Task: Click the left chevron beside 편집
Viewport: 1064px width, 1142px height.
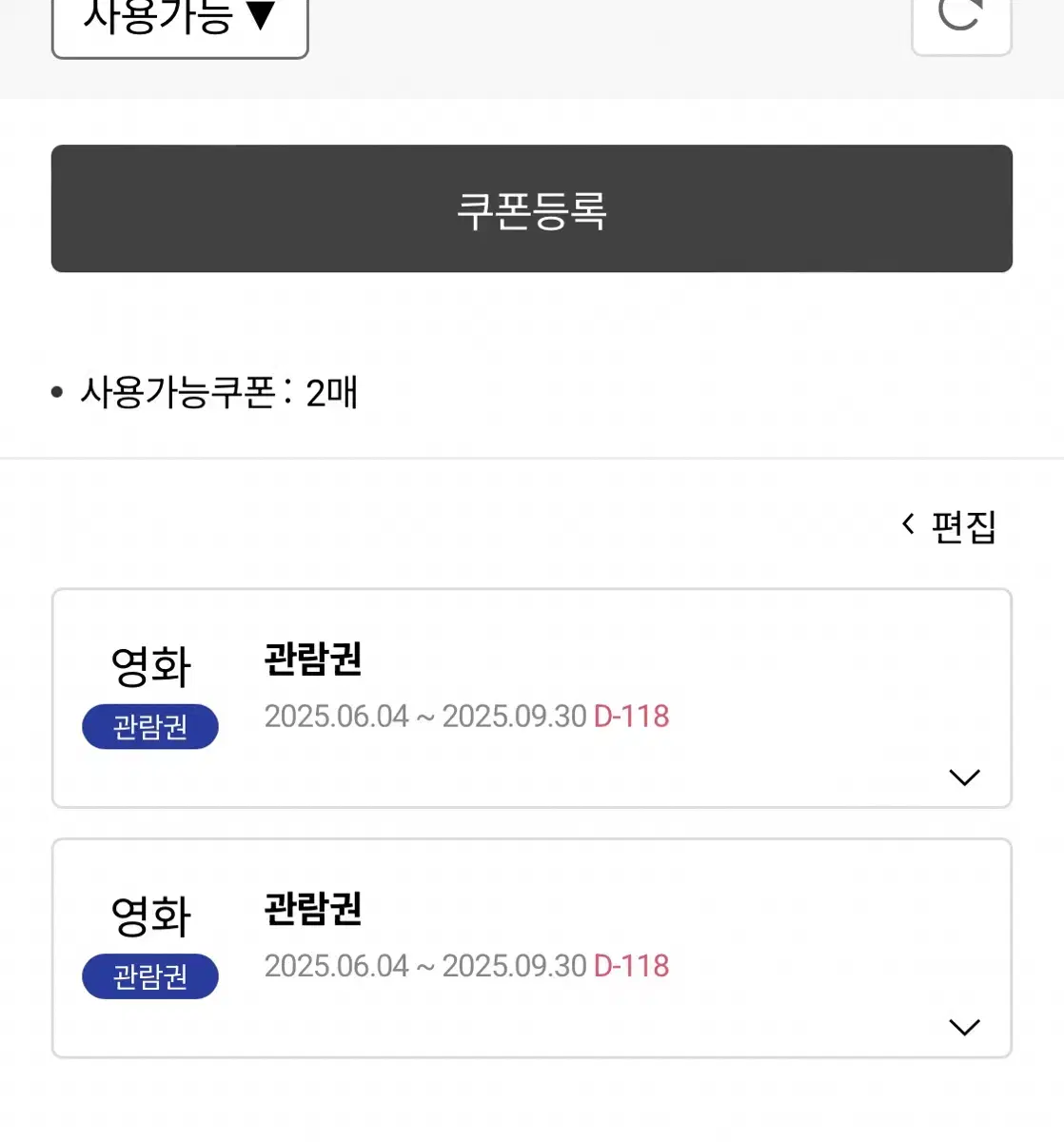Action: (908, 523)
